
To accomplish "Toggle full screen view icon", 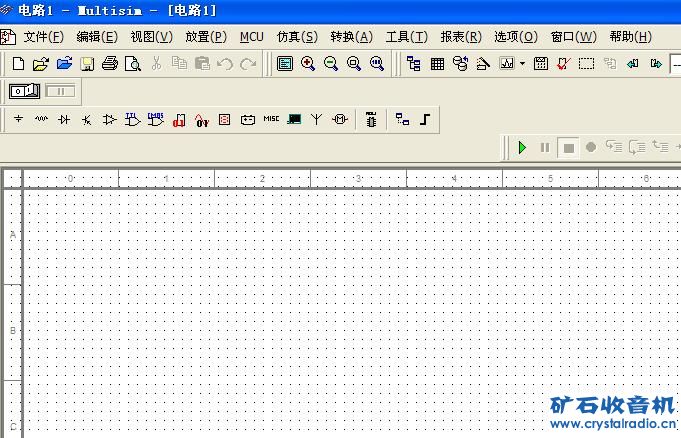I will click(285, 64).
